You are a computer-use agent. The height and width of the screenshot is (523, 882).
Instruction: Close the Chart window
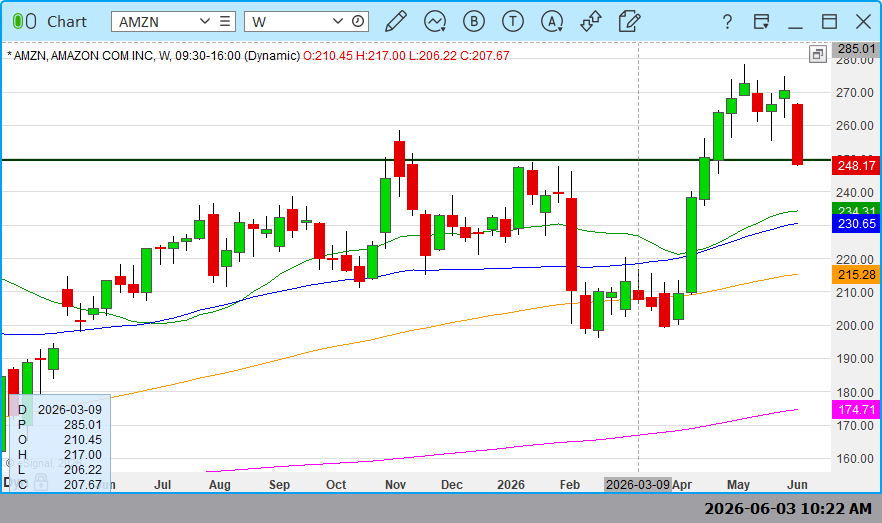(x=863, y=21)
